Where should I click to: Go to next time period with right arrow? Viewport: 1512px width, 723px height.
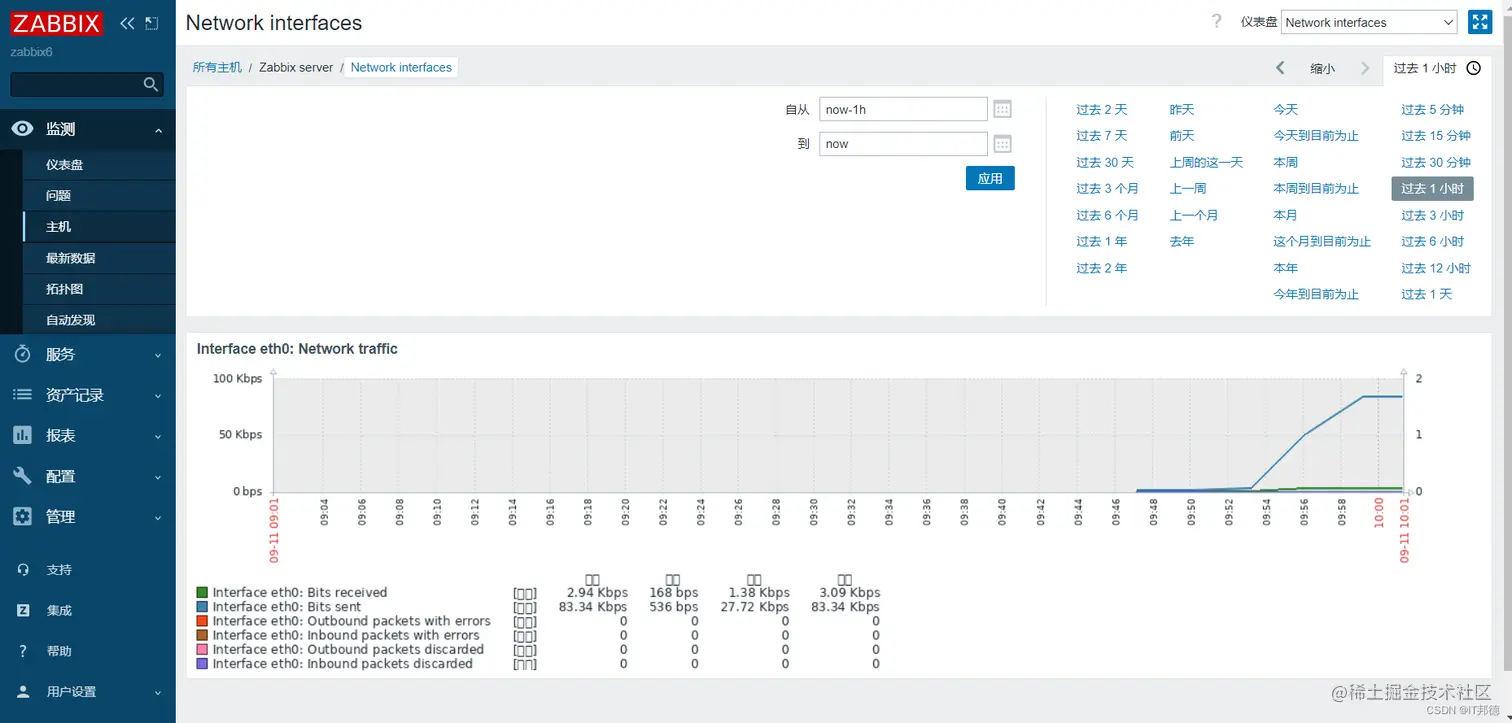1365,68
